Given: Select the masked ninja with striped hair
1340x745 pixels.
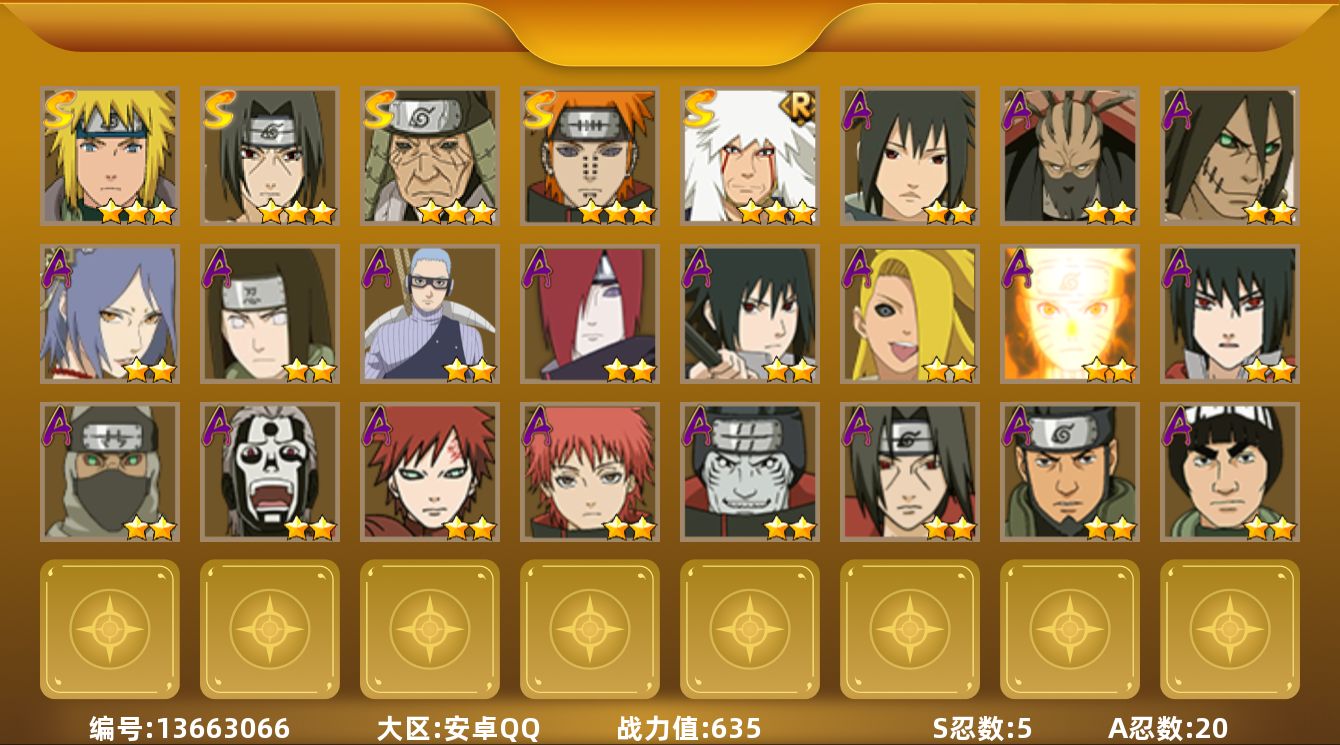Looking at the screenshot, I should (x=1070, y=155).
